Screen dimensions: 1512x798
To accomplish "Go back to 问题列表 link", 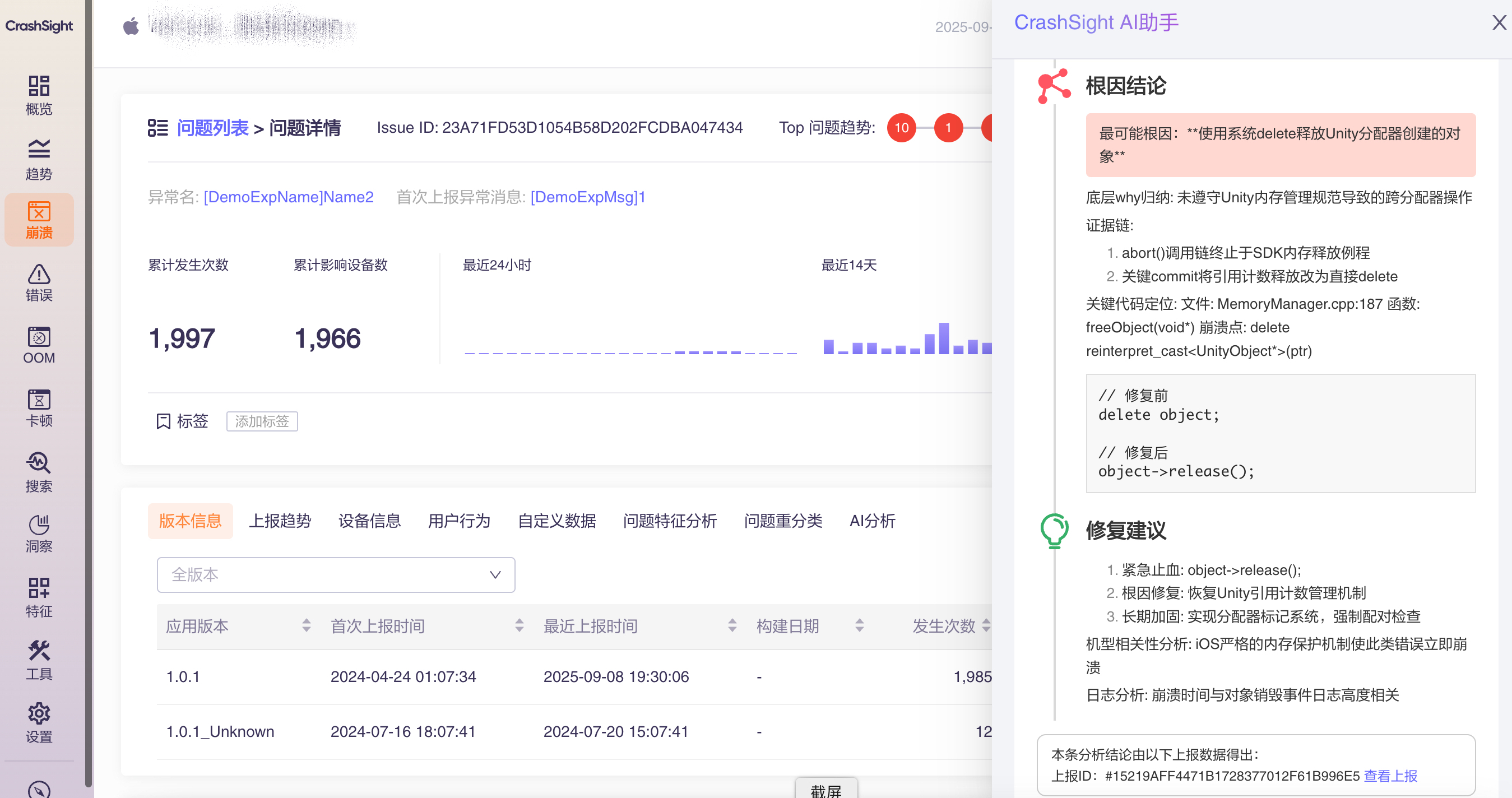I will click(x=212, y=127).
